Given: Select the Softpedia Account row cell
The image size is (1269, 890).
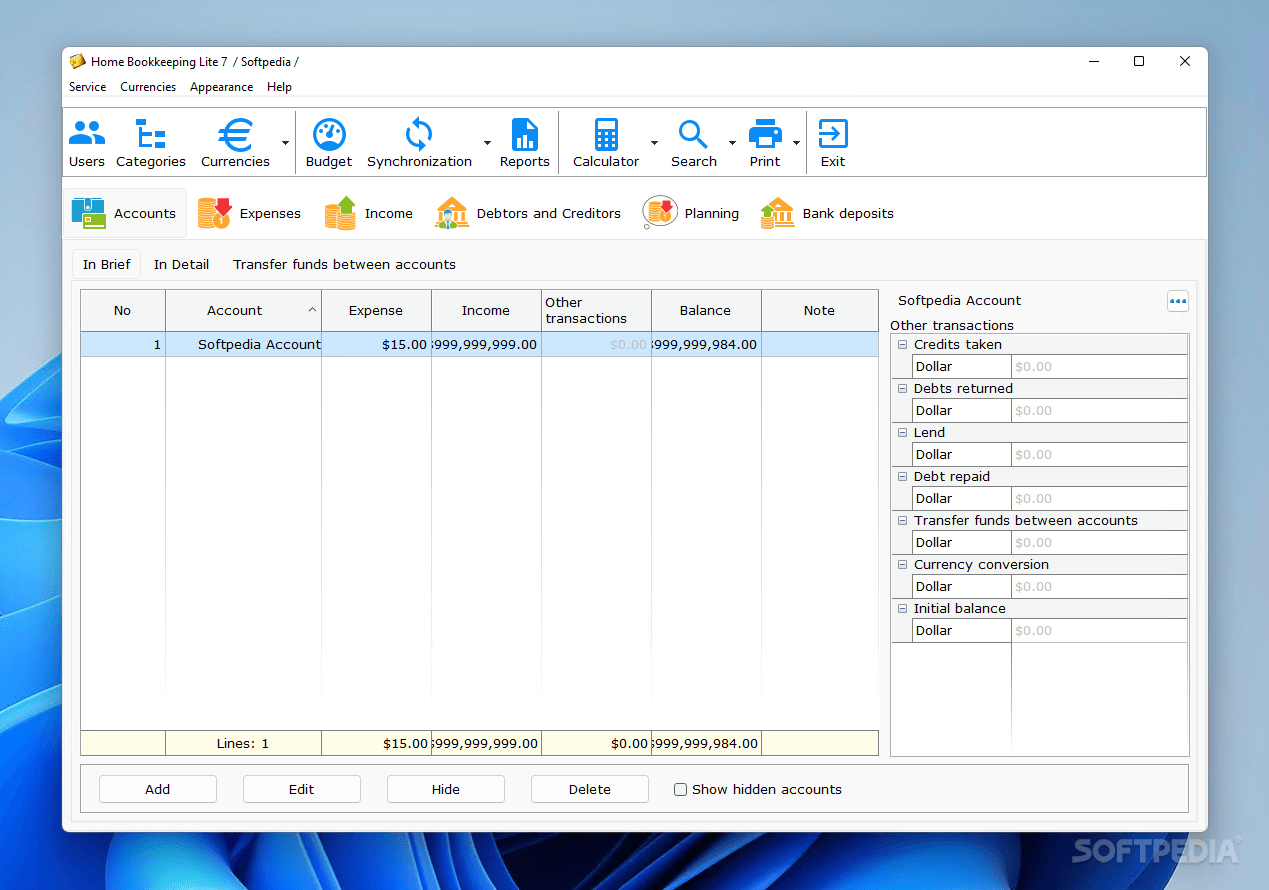Looking at the screenshot, I should click(243, 344).
